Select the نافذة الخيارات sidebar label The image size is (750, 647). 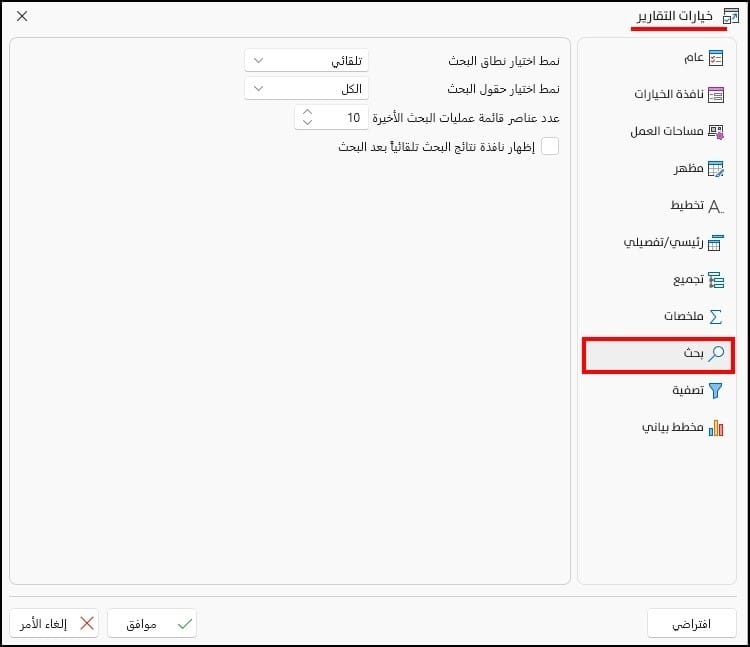pos(669,94)
